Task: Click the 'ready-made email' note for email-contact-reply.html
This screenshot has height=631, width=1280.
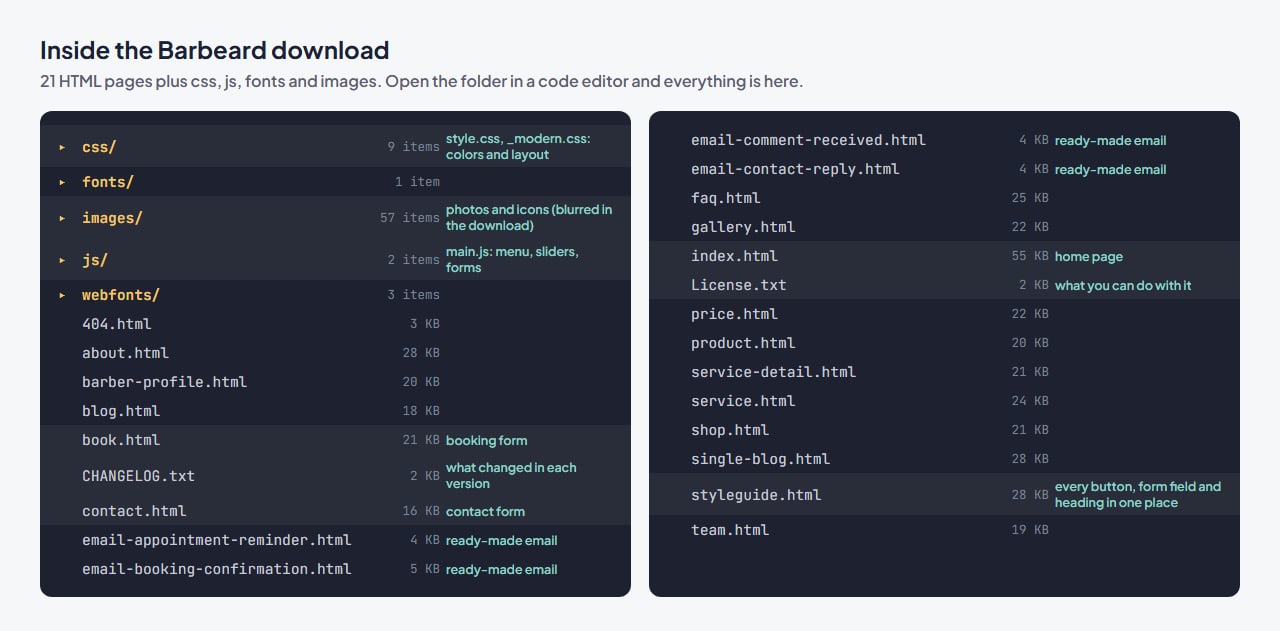Action: [x=1110, y=170]
